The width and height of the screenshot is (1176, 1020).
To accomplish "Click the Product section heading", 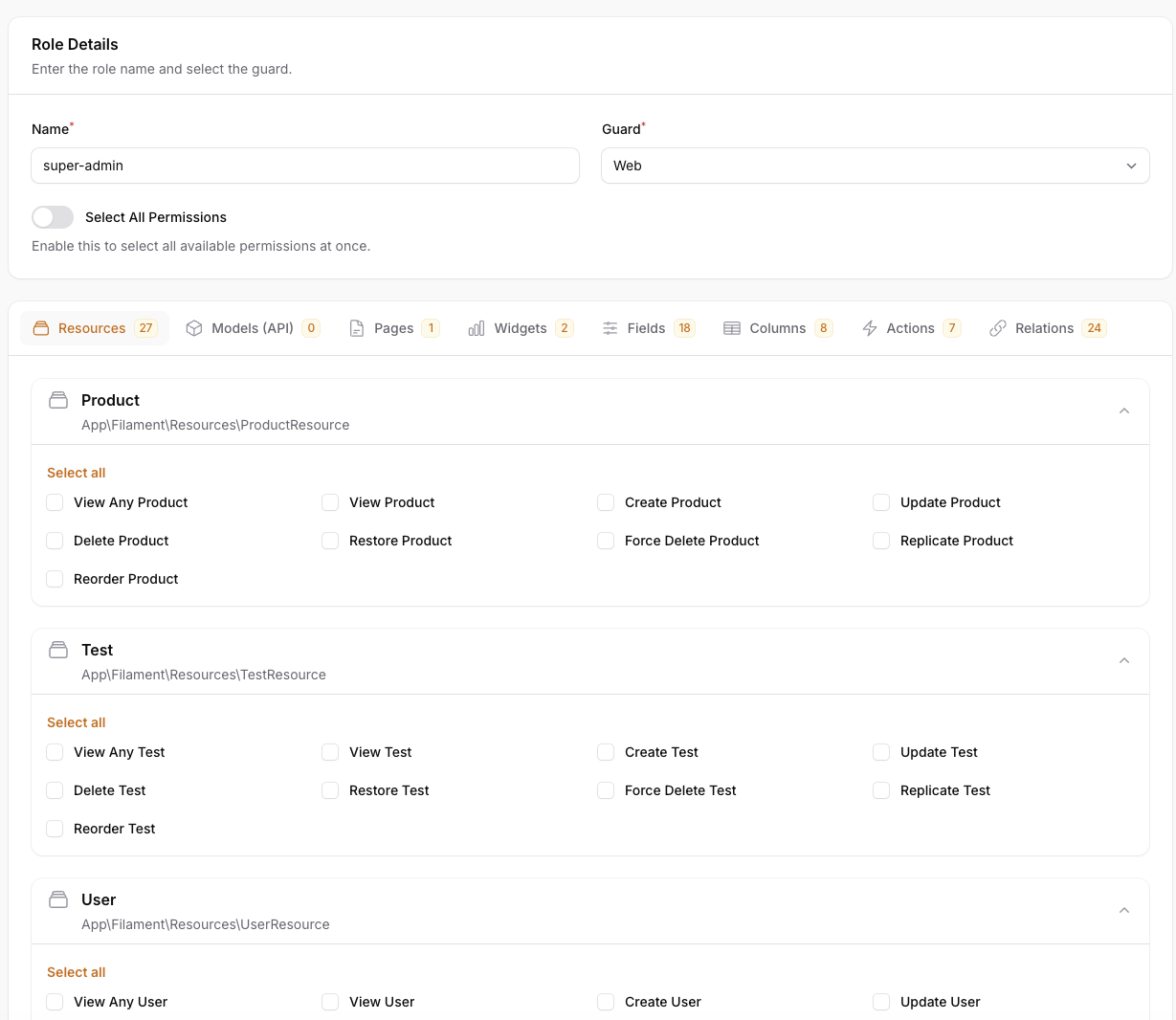I will pyautogui.click(x=110, y=400).
